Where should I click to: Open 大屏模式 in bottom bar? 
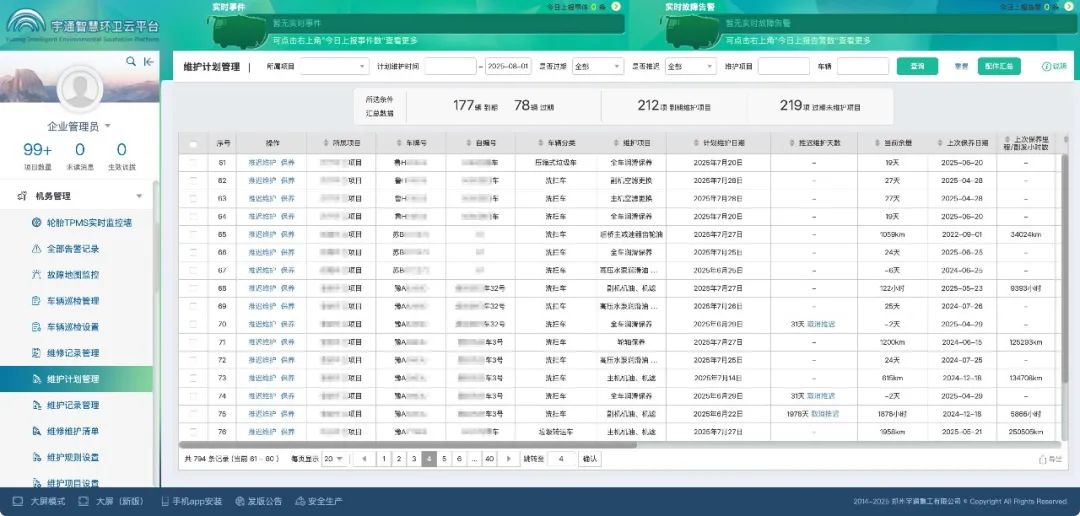39,502
